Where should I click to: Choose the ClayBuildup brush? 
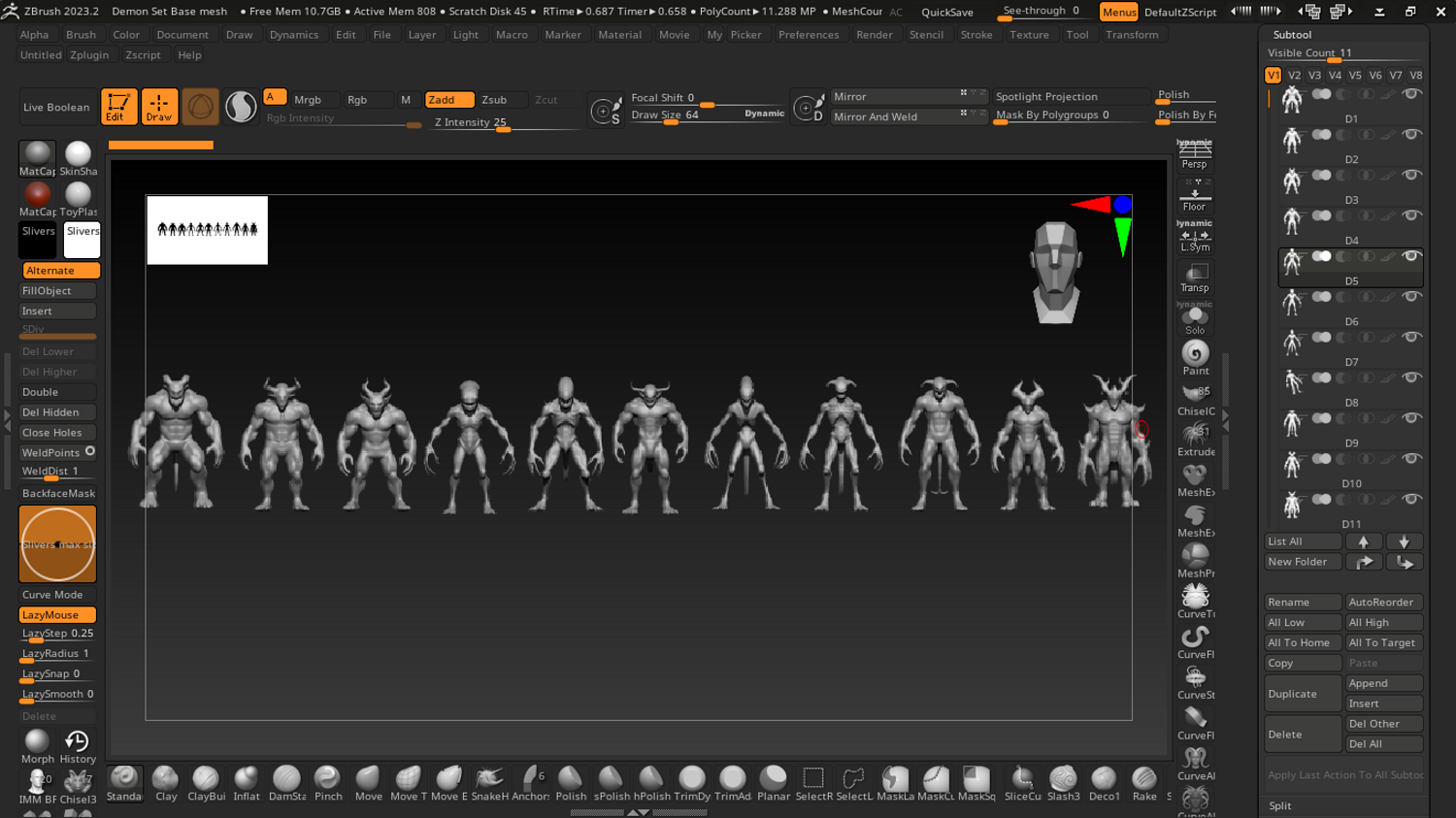click(206, 783)
